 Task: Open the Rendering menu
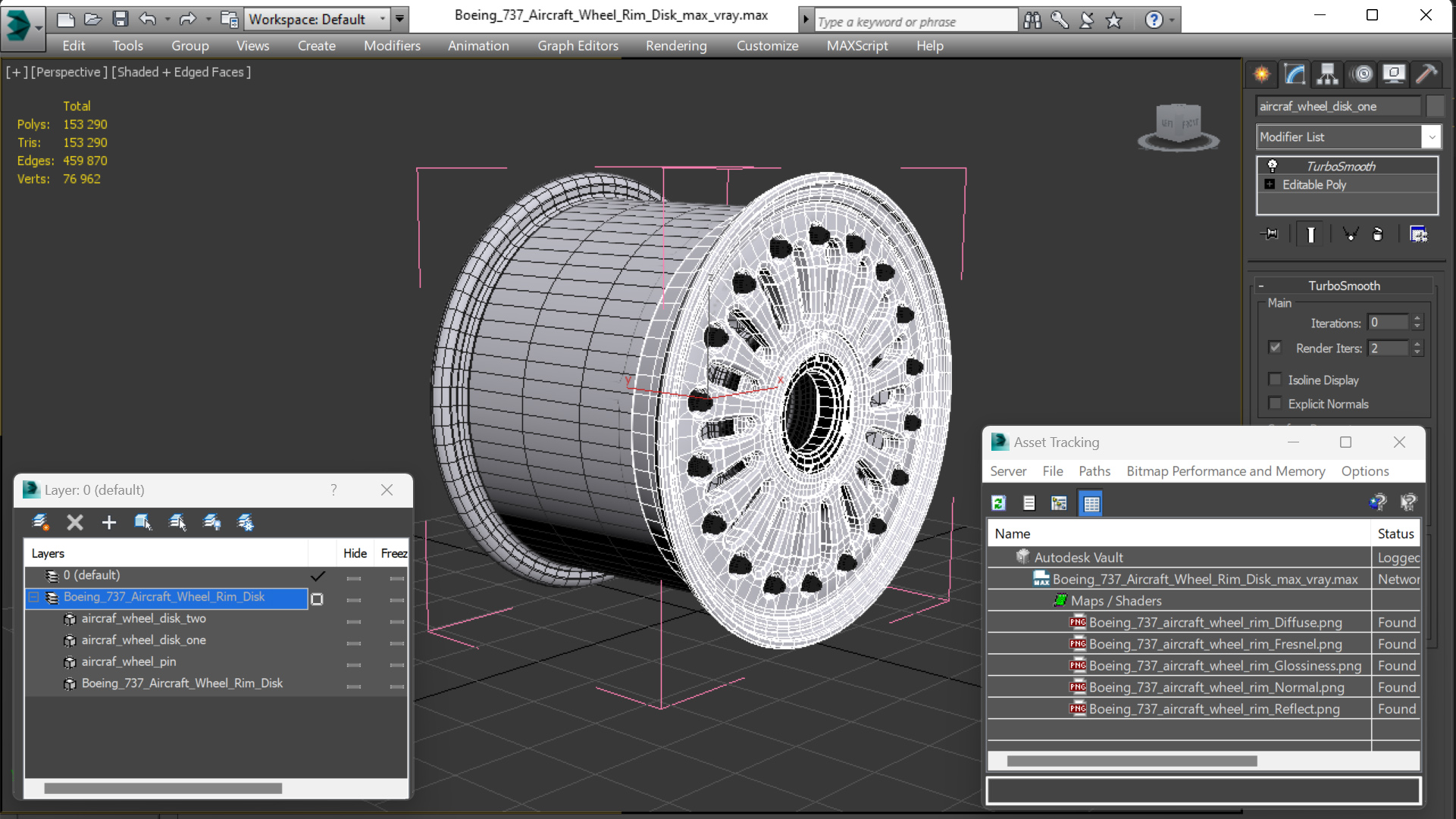click(675, 45)
